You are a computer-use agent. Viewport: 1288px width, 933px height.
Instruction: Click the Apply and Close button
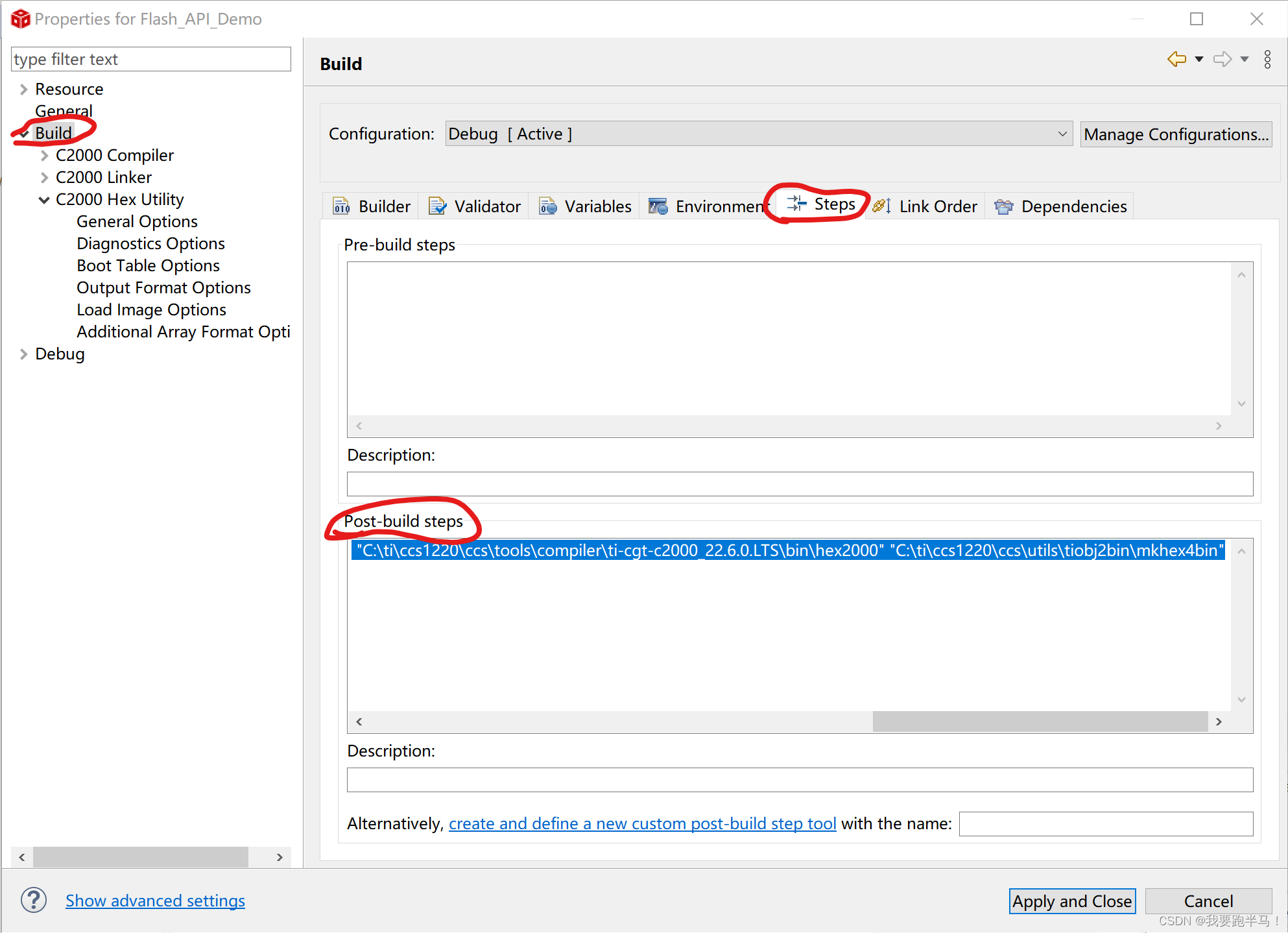[1071, 901]
